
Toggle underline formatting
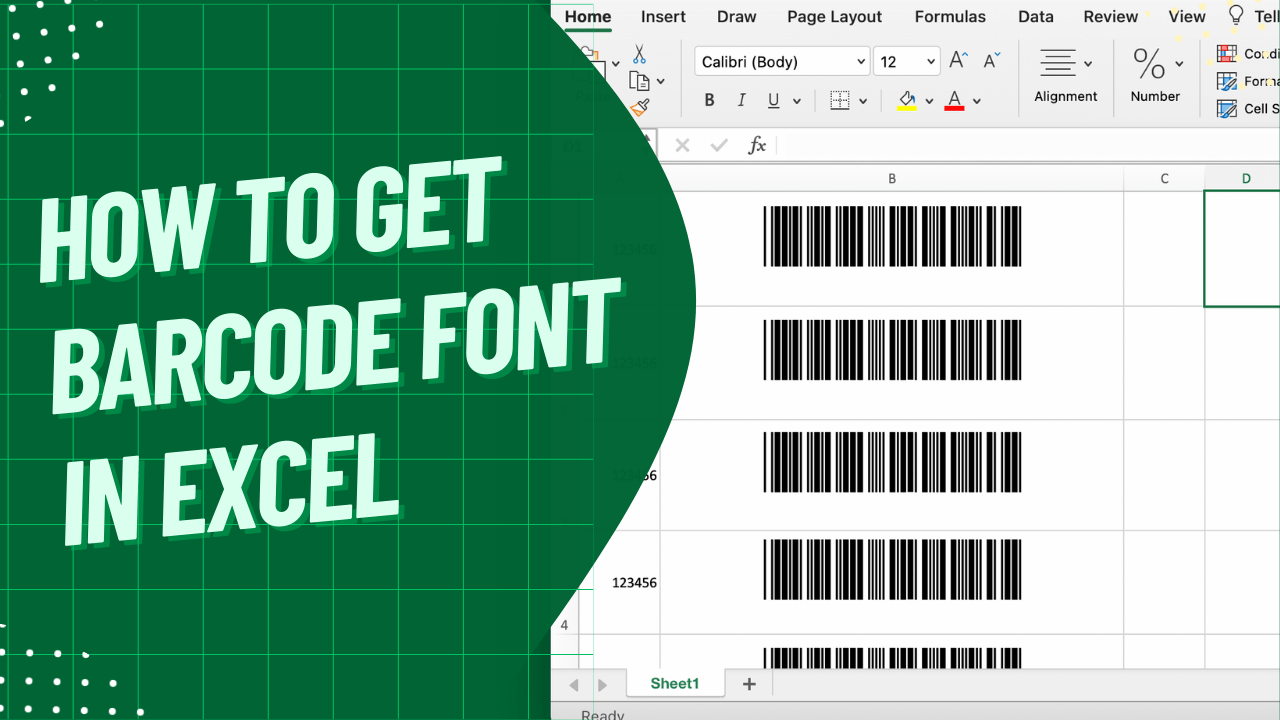(773, 100)
